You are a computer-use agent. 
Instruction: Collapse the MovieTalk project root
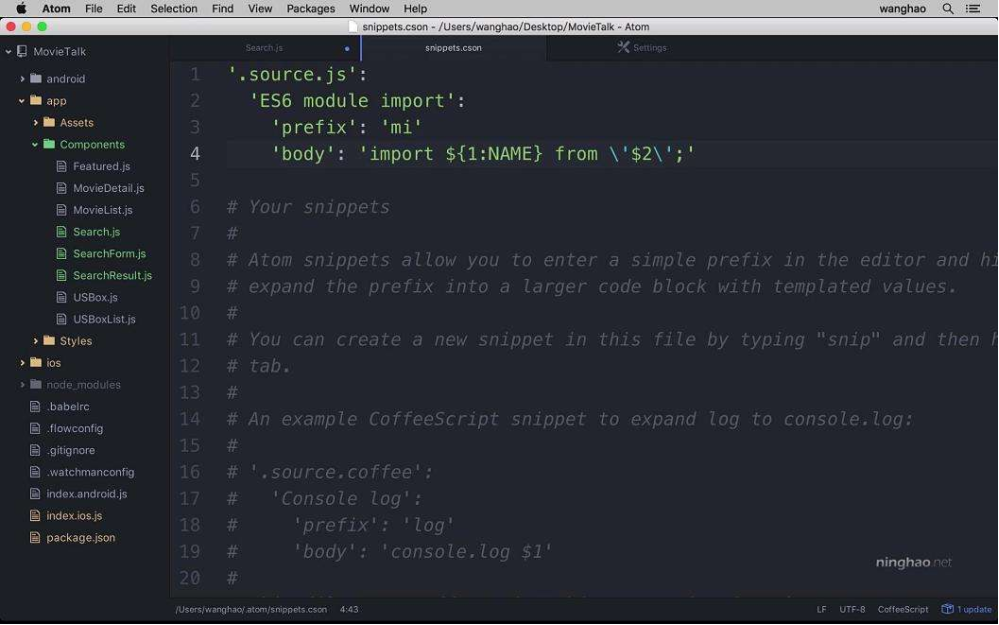click(x=8, y=52)
